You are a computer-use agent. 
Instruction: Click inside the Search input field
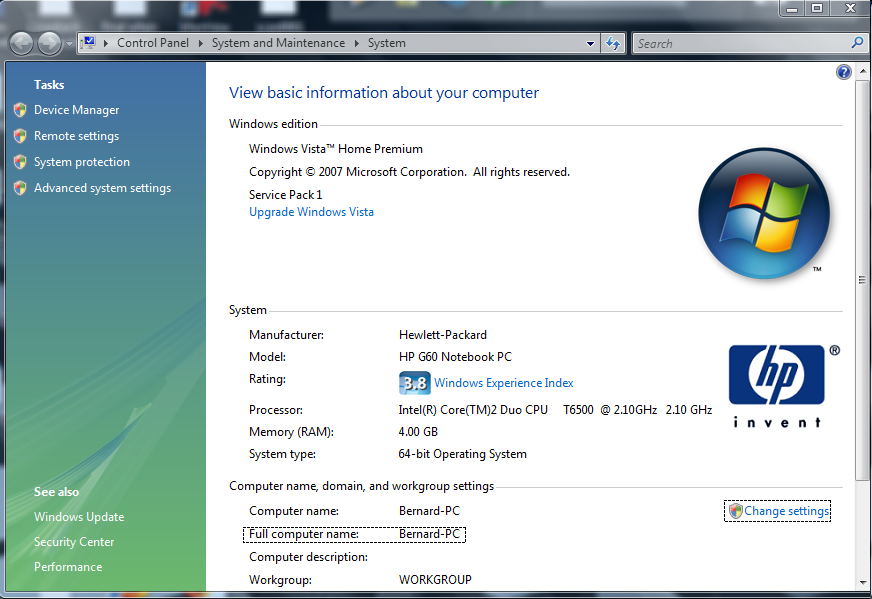[x=740, y=43]
